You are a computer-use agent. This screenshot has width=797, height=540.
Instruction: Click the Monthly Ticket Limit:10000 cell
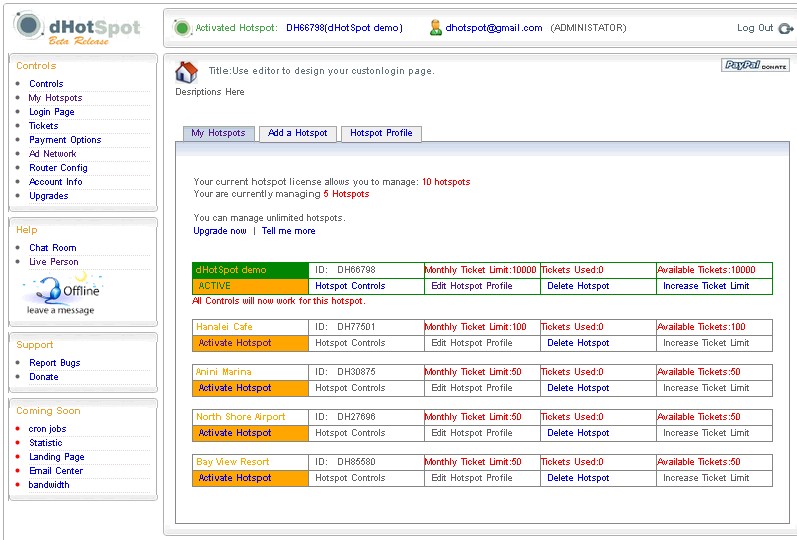(481, 270)
